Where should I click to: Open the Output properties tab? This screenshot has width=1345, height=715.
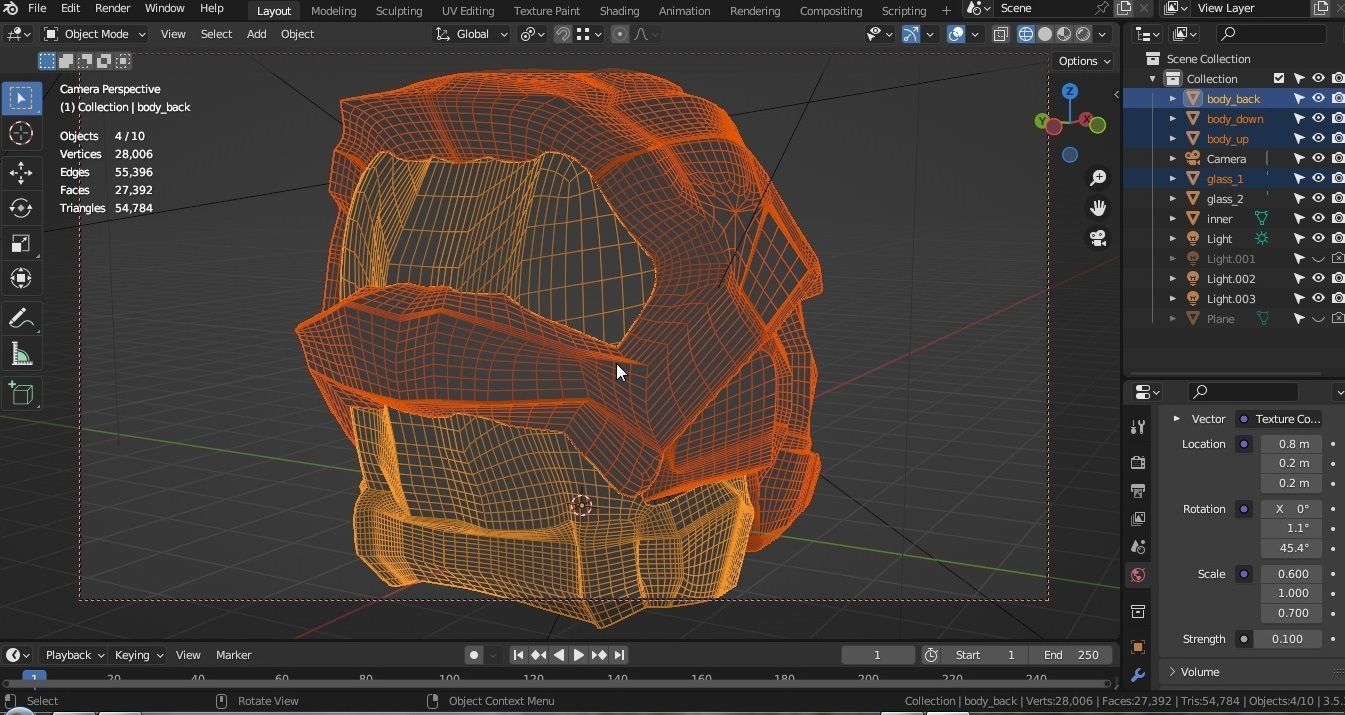[x=1137, y=491]
